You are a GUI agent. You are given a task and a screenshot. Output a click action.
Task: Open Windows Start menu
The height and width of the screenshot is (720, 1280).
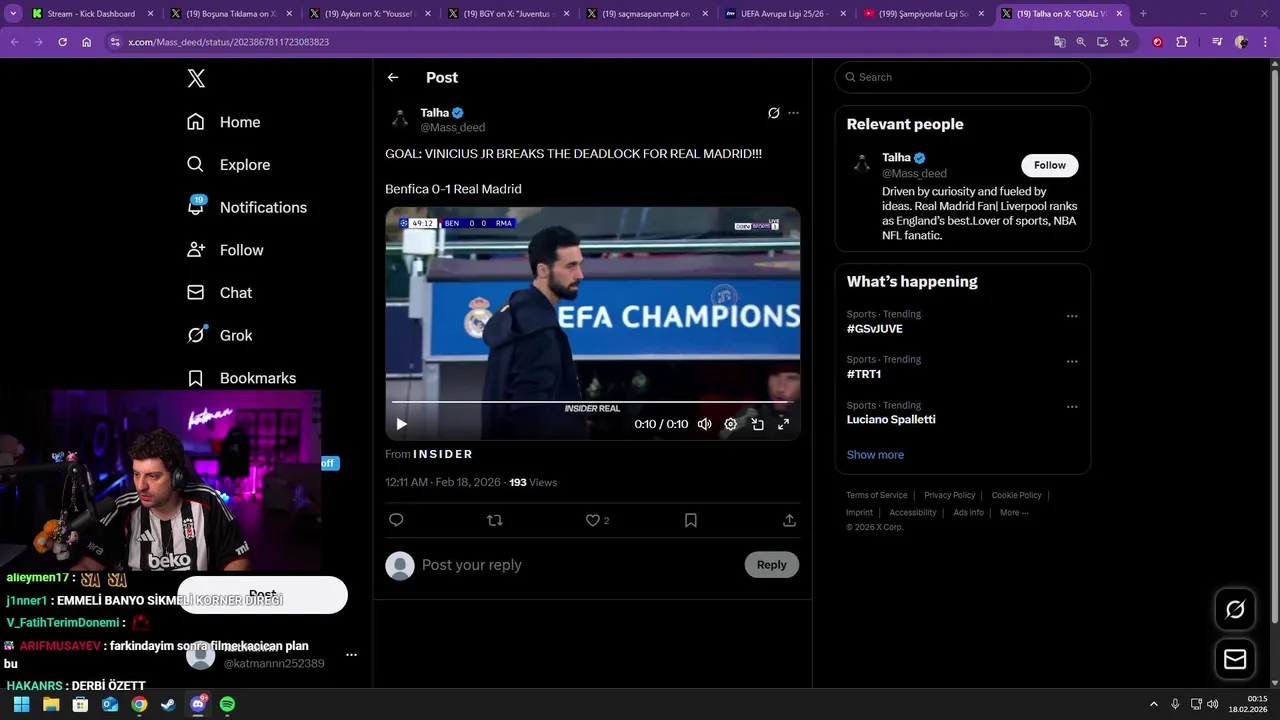point(21,705)
